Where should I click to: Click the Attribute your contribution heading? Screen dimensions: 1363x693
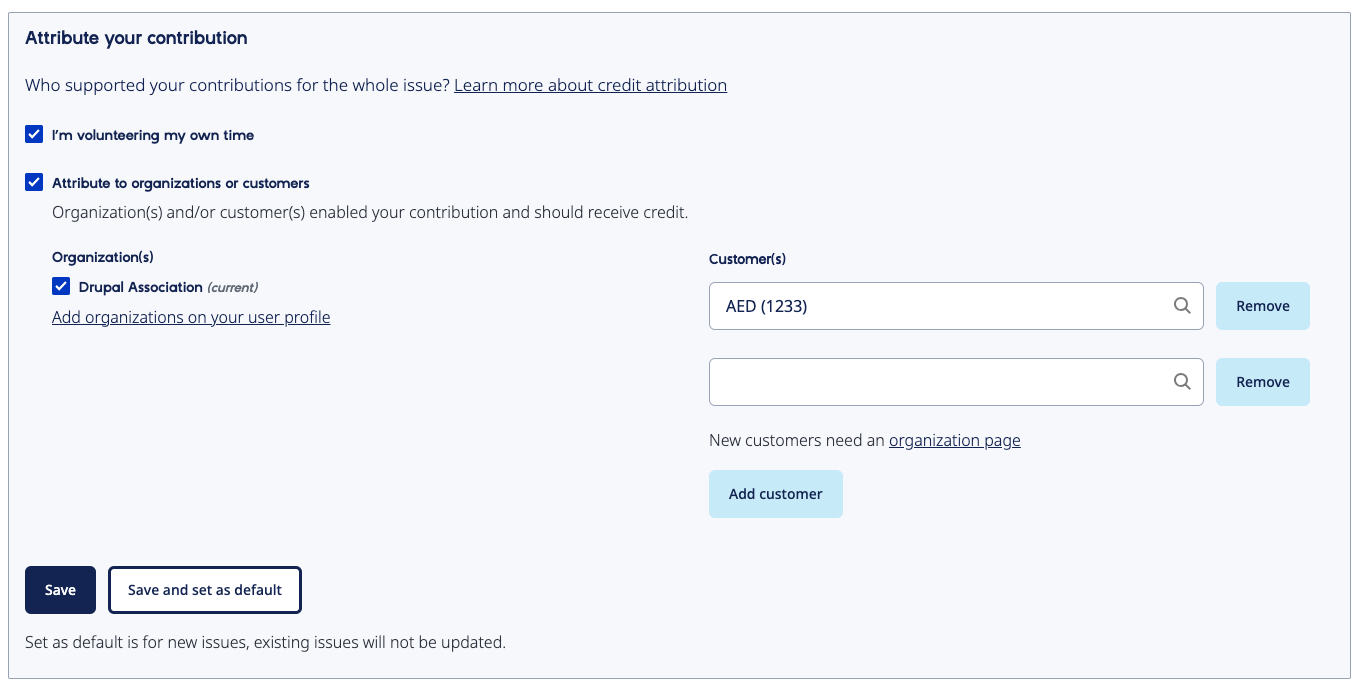(x=136, y=38)
